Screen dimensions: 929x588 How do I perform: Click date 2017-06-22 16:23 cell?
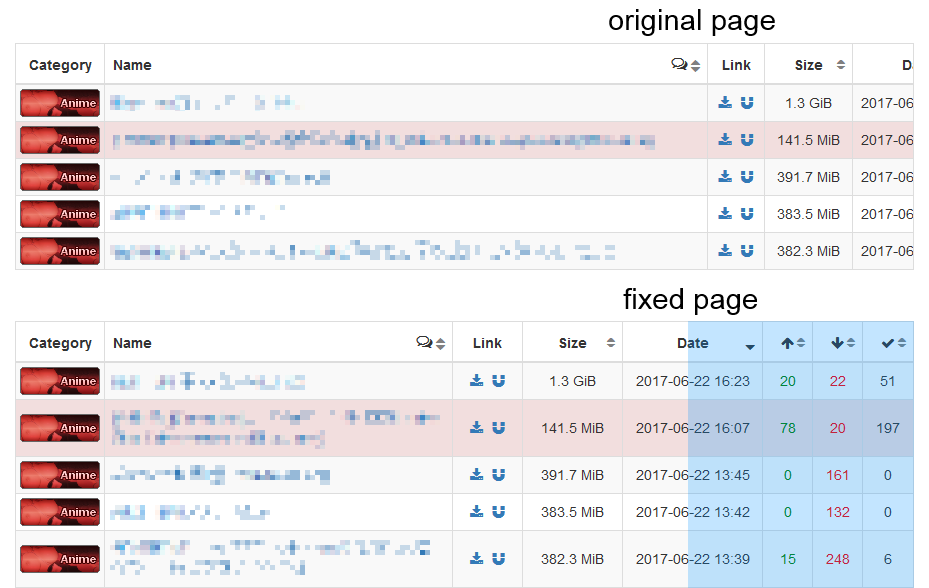(x=693, y=381)
